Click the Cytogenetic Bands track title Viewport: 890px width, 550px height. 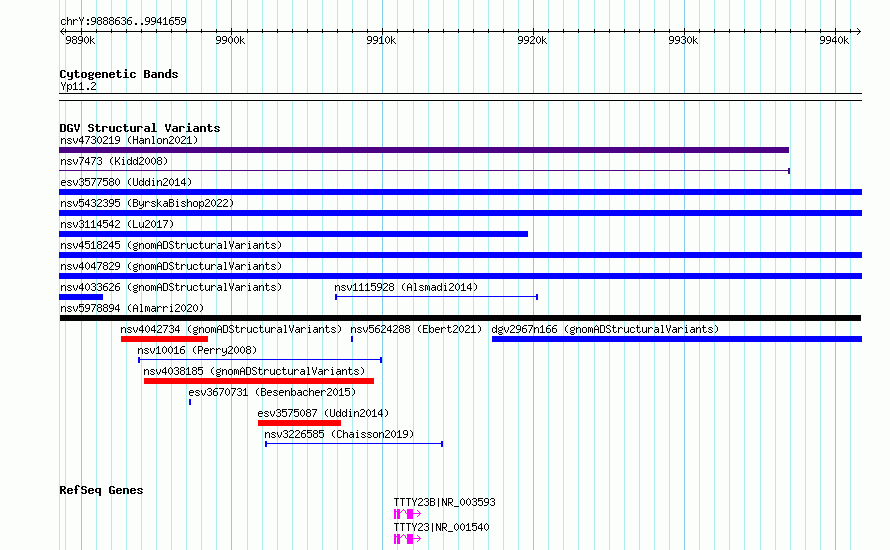tap(119, 74)
